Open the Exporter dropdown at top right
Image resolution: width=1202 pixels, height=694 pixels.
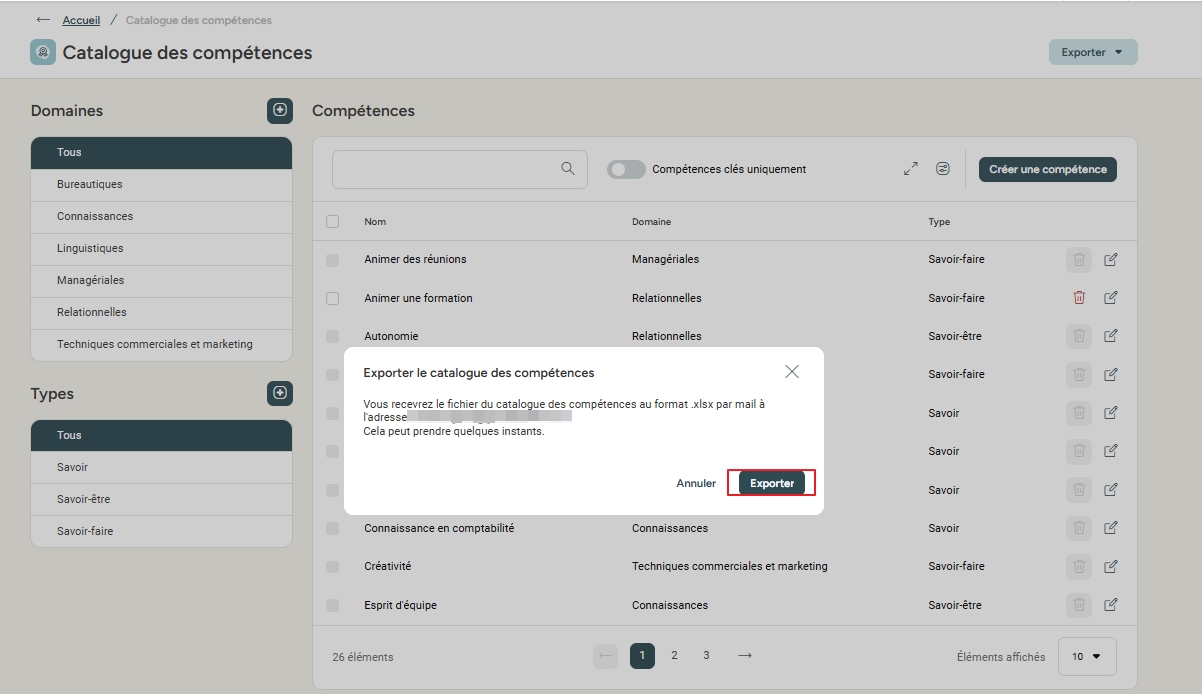[x=1092, y=52]
